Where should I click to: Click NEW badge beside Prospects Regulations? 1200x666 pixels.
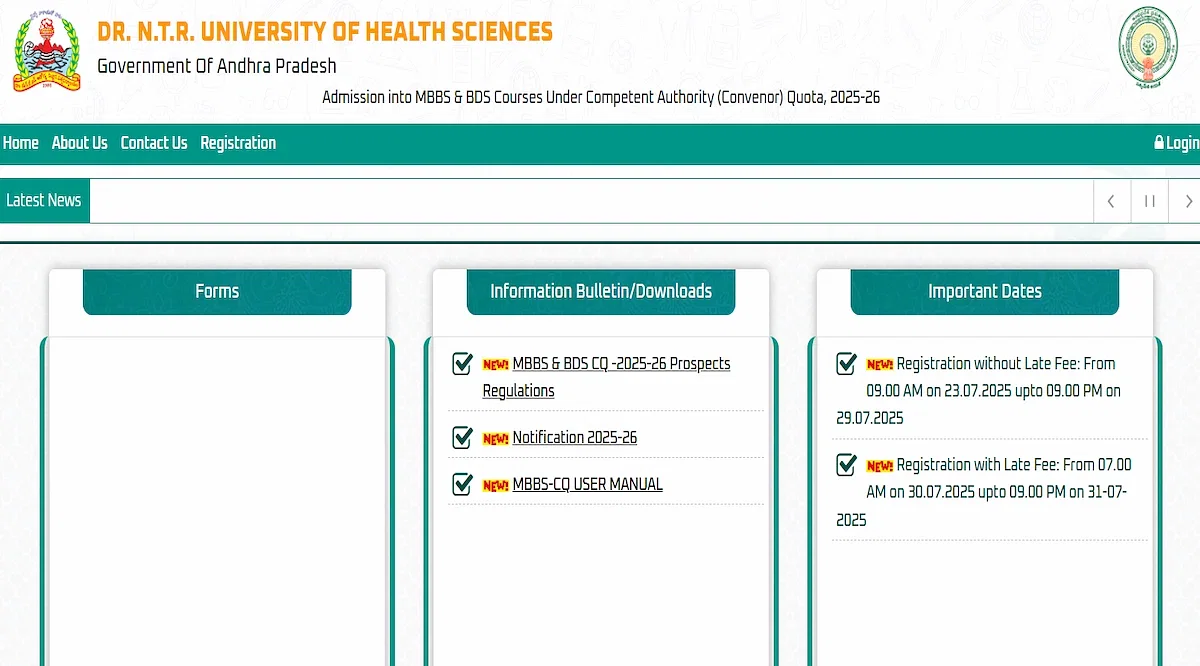(496, 364)
